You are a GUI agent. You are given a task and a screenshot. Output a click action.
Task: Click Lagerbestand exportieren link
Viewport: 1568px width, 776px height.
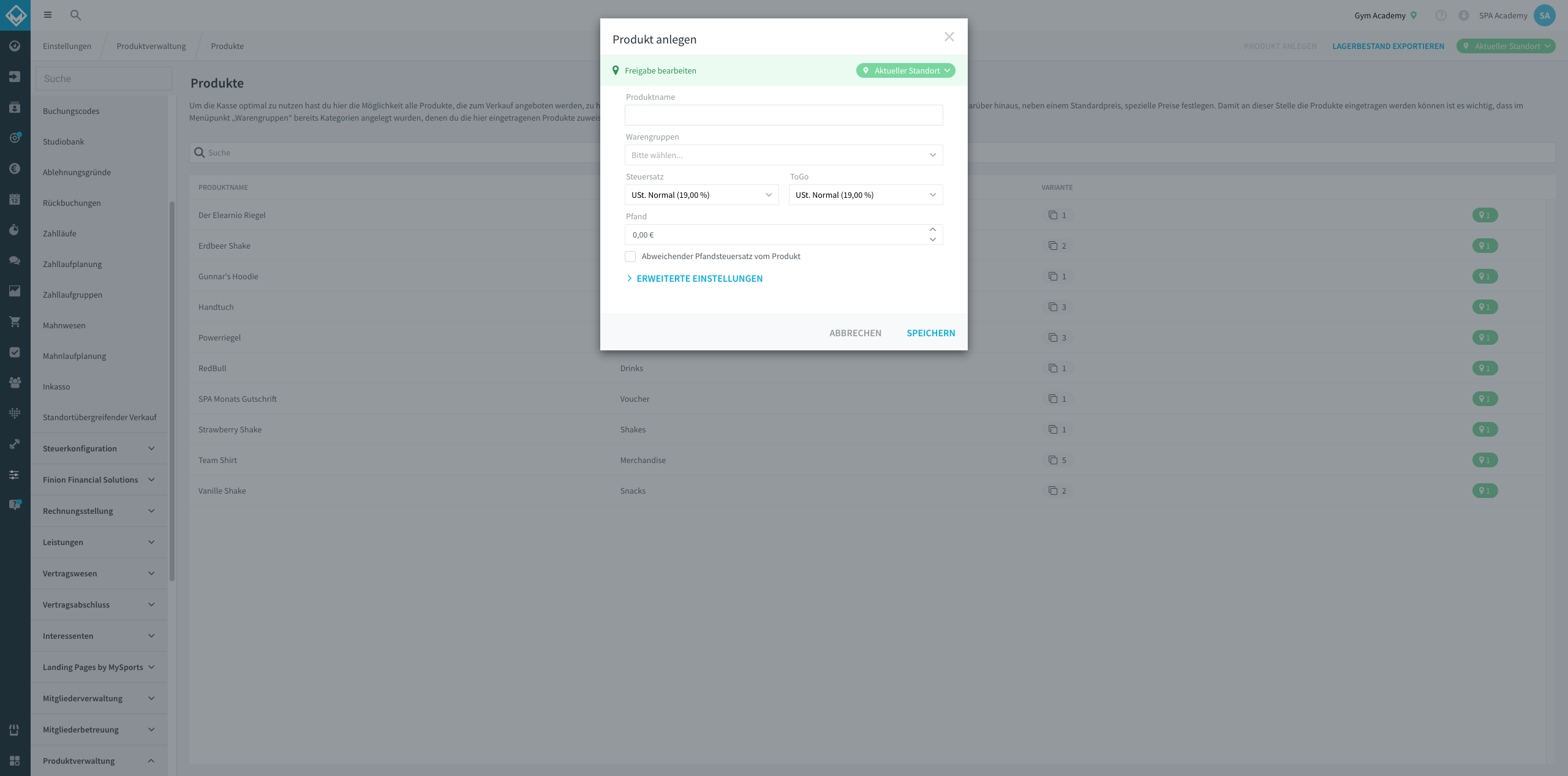[1388, 46]
